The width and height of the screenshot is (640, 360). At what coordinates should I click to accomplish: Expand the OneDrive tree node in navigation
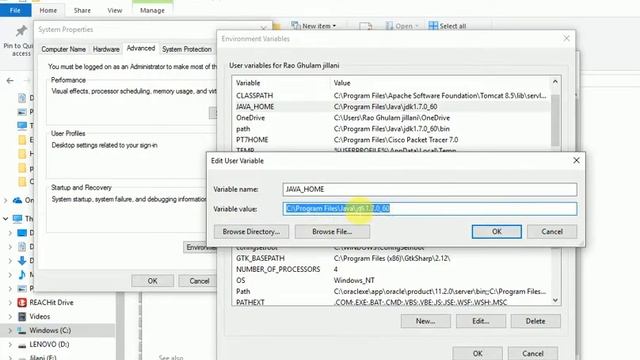tap(5, 200)
